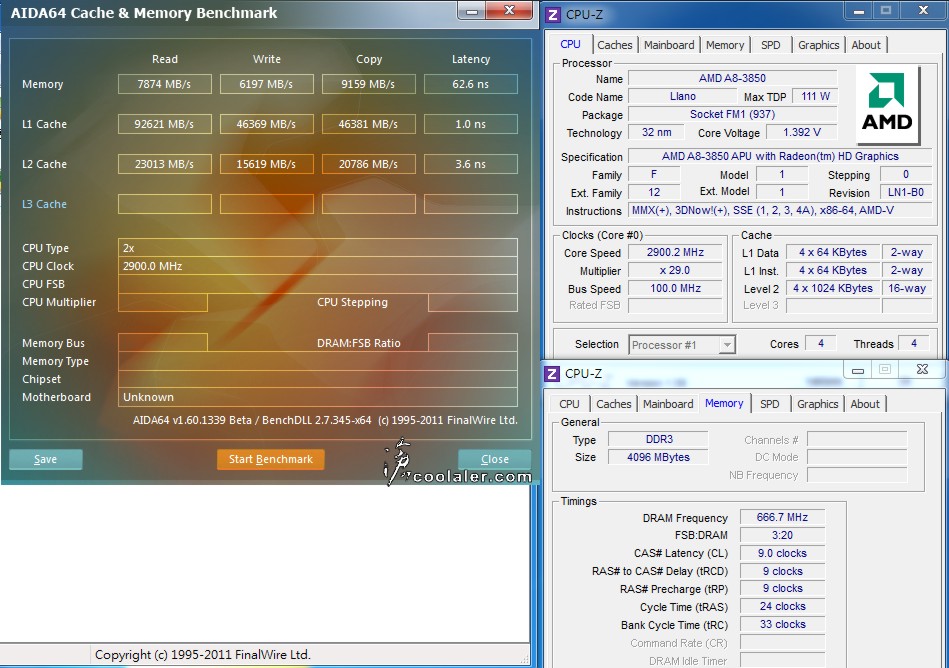Select the Graphics tab in the lower CPU-Z window
Image resolution: width=949 pixels, height=668 pixels.
pyautogui.click(x=818, y=404)
